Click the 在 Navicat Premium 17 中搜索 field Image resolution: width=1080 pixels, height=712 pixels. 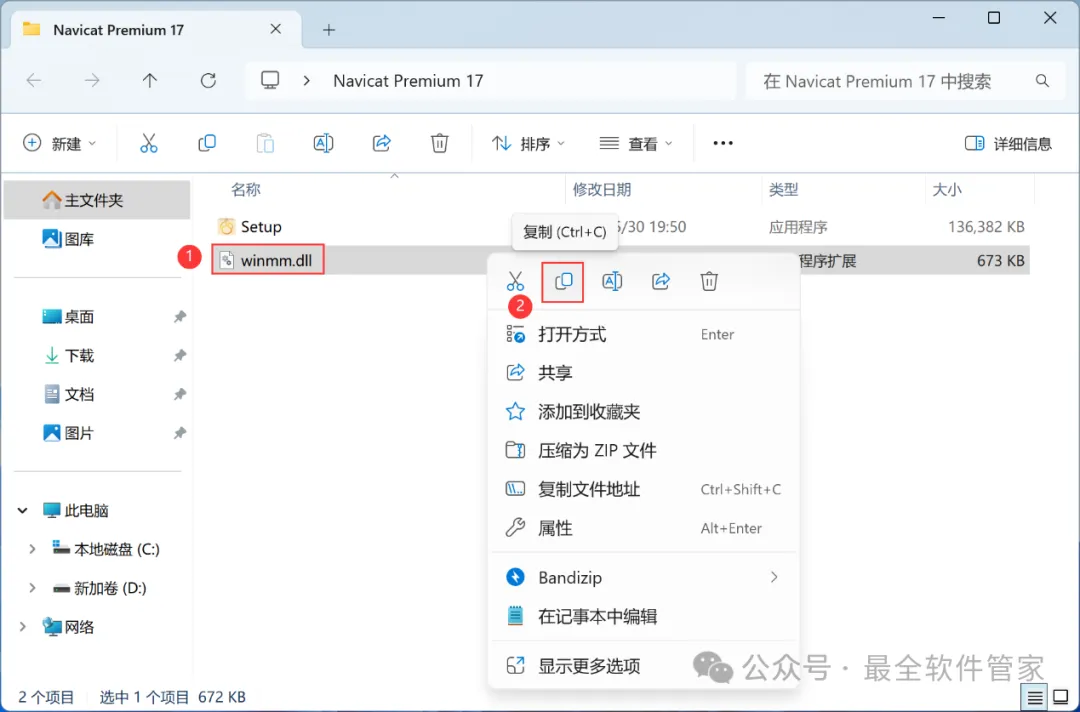tap(906, 81)
